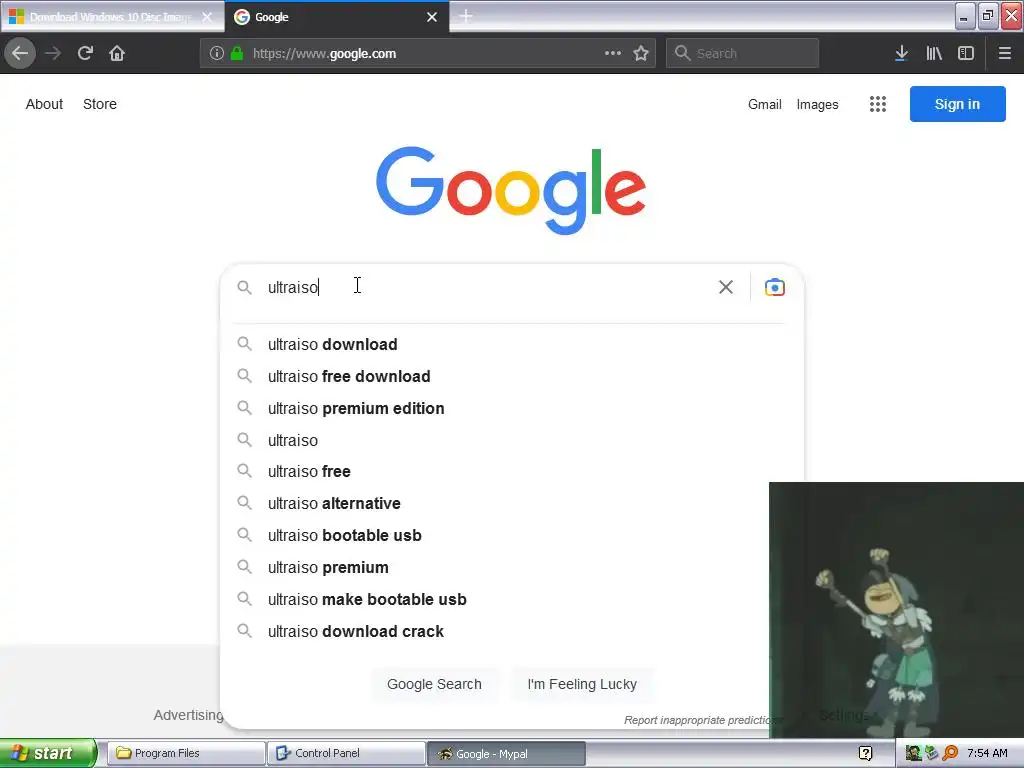Open Google Images link
The width and height of the screenshot is (1024, 768).
pos(817,104)
